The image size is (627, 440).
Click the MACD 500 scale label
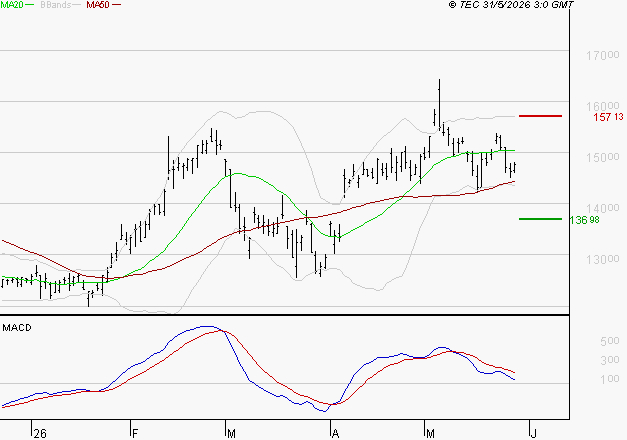point(610,341)
